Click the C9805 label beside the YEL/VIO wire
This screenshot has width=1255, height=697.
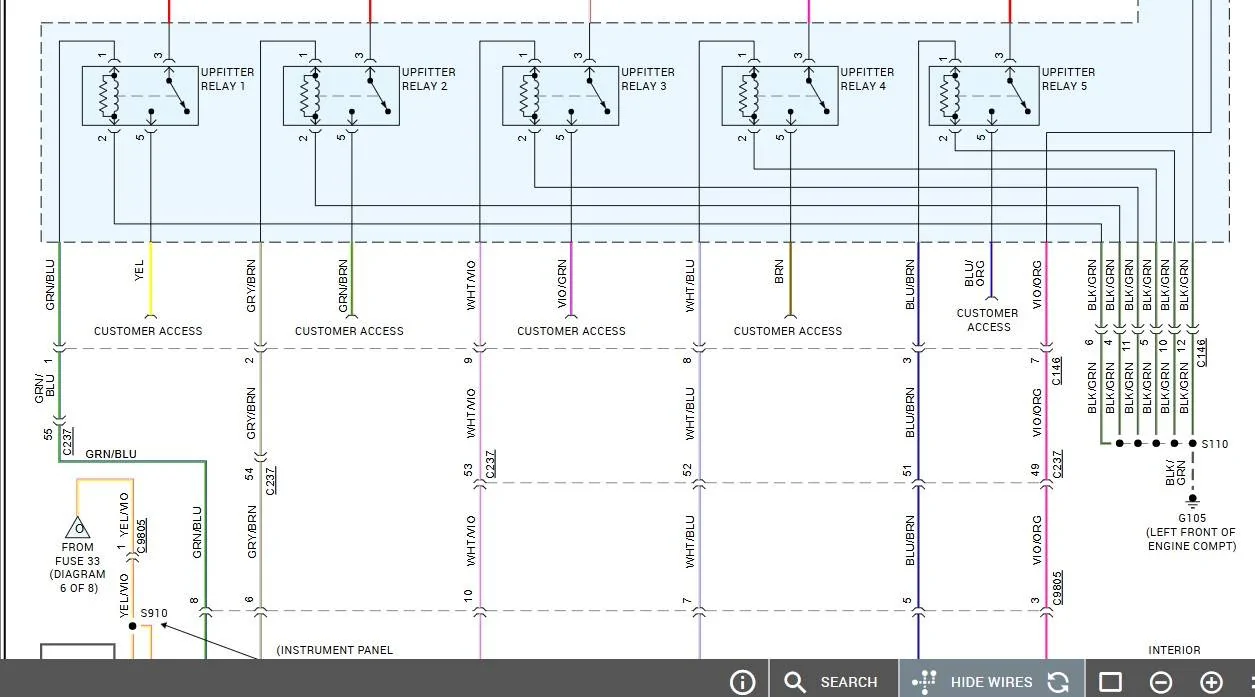[142, 537]
